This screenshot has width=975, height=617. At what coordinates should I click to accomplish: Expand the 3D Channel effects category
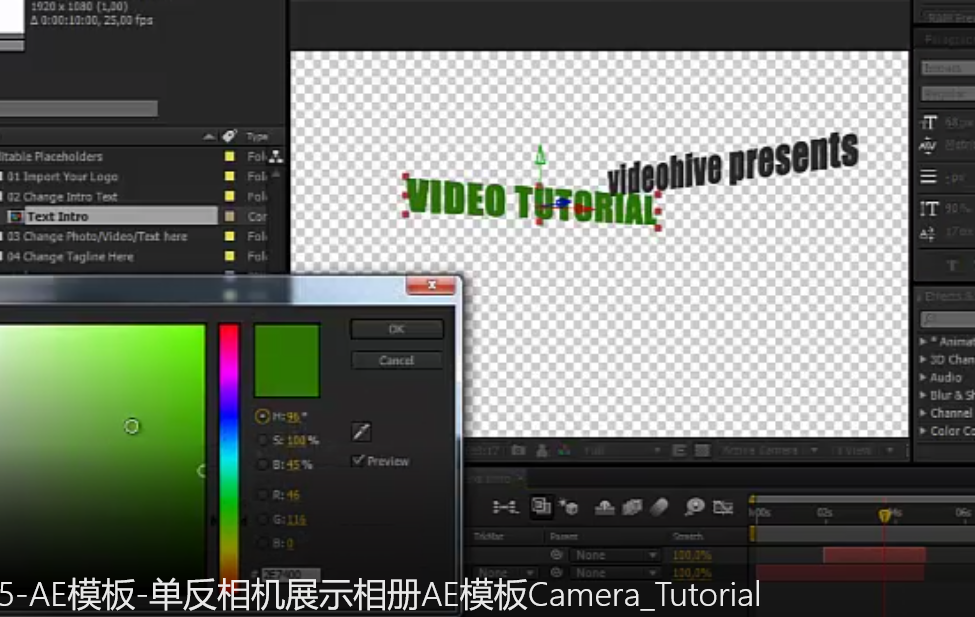point(923,360)
